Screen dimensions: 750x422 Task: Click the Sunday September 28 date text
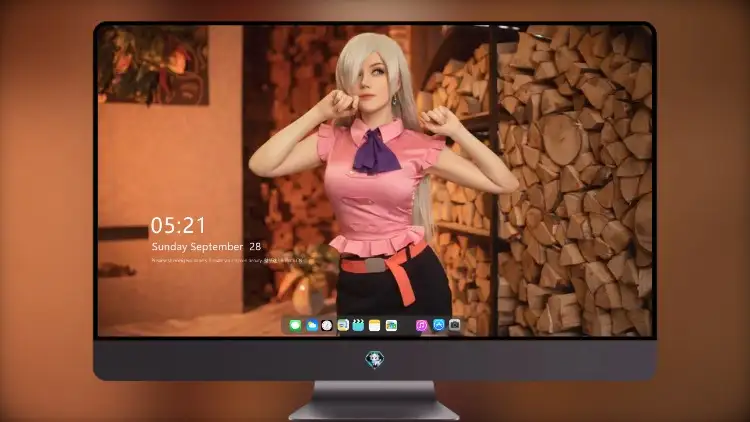click(x=206, y=246)
